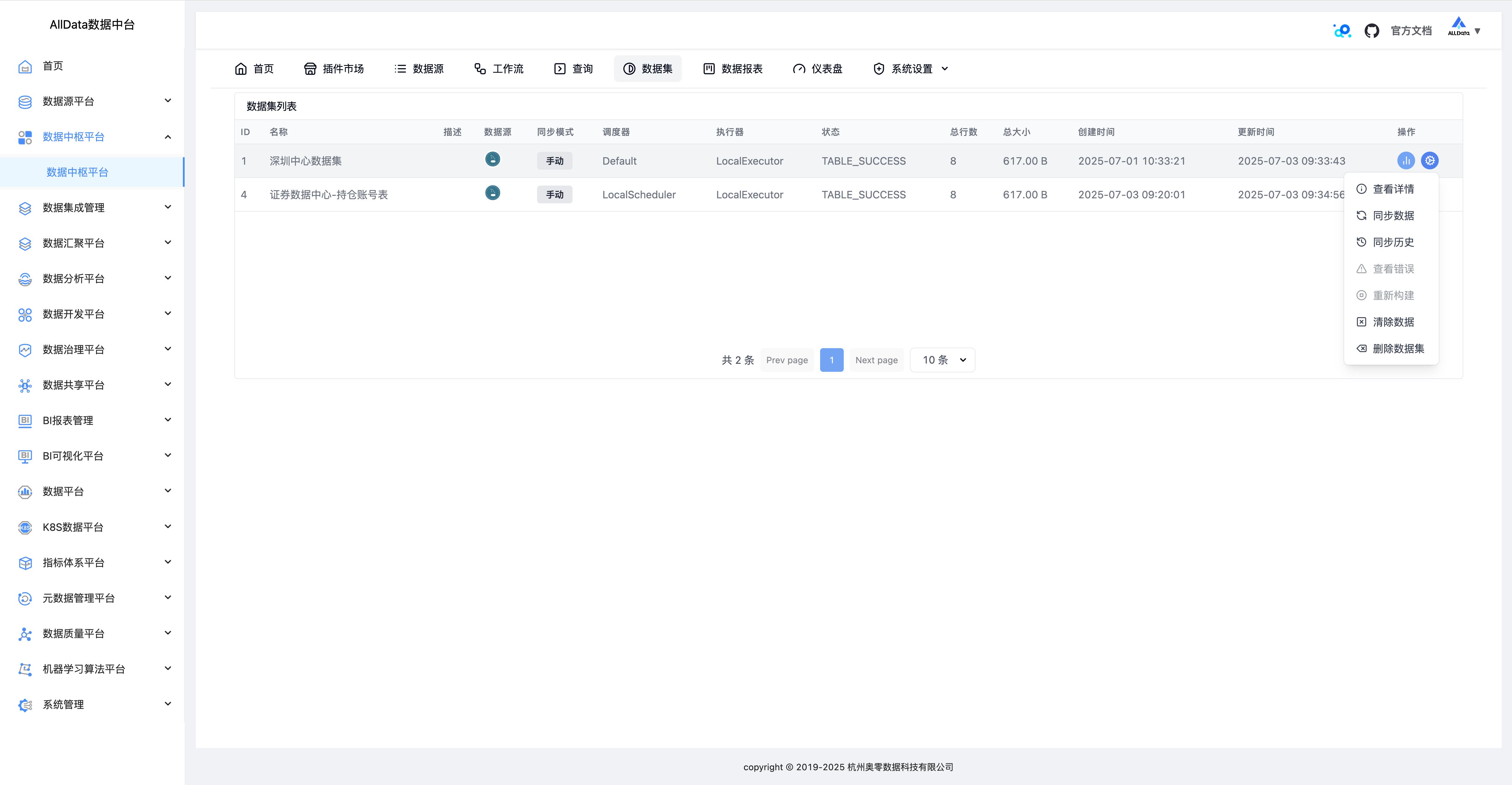Viewport: 1512px width, 785px height.
Task: Click 手动 sync tag in 证券数据中心 row
Action: [x=555, y=194]
